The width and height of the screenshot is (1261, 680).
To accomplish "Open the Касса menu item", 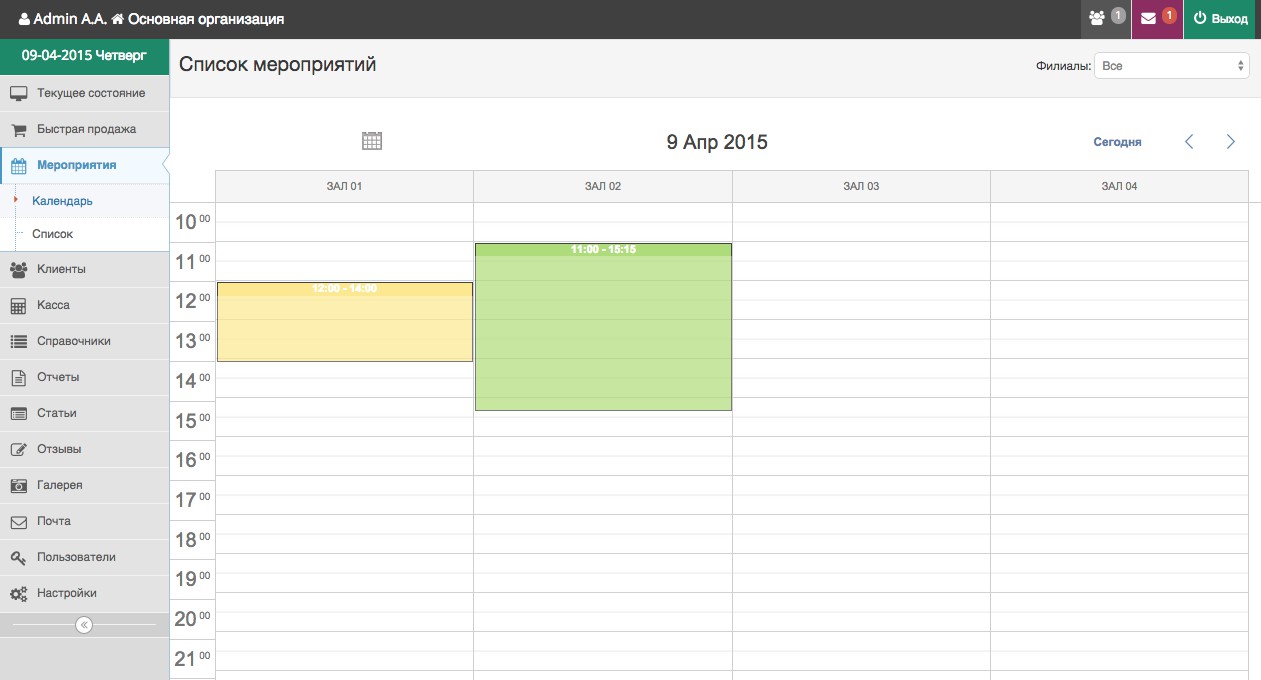I will [53, 305].
